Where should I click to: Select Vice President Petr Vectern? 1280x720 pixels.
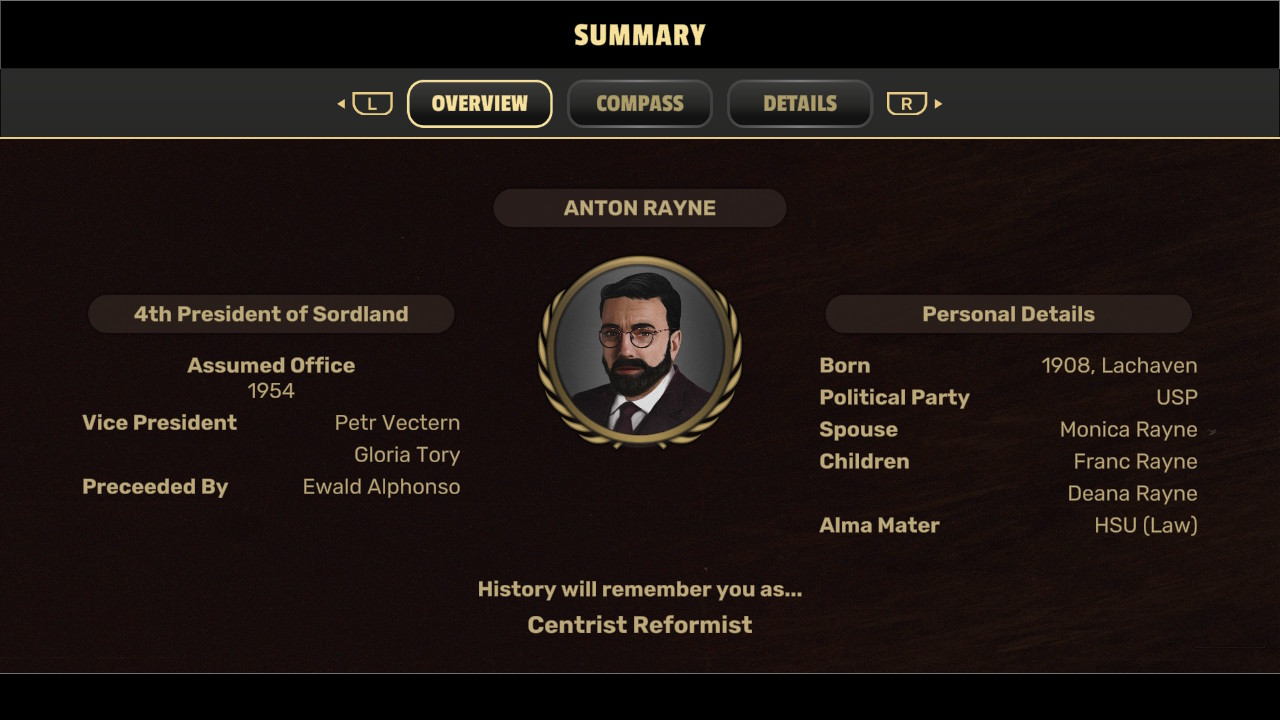[x=397, y=423]
